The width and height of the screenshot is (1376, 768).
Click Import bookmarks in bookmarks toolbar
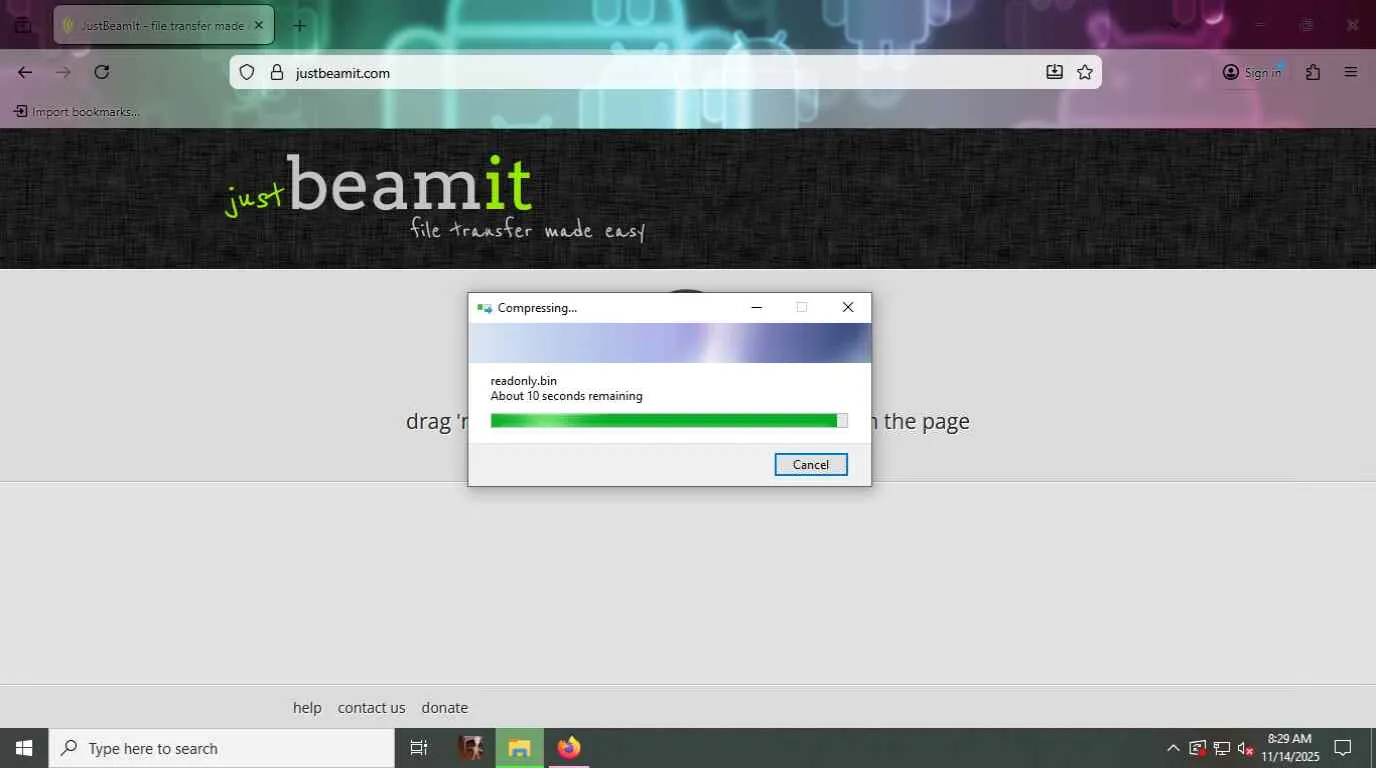77,112
